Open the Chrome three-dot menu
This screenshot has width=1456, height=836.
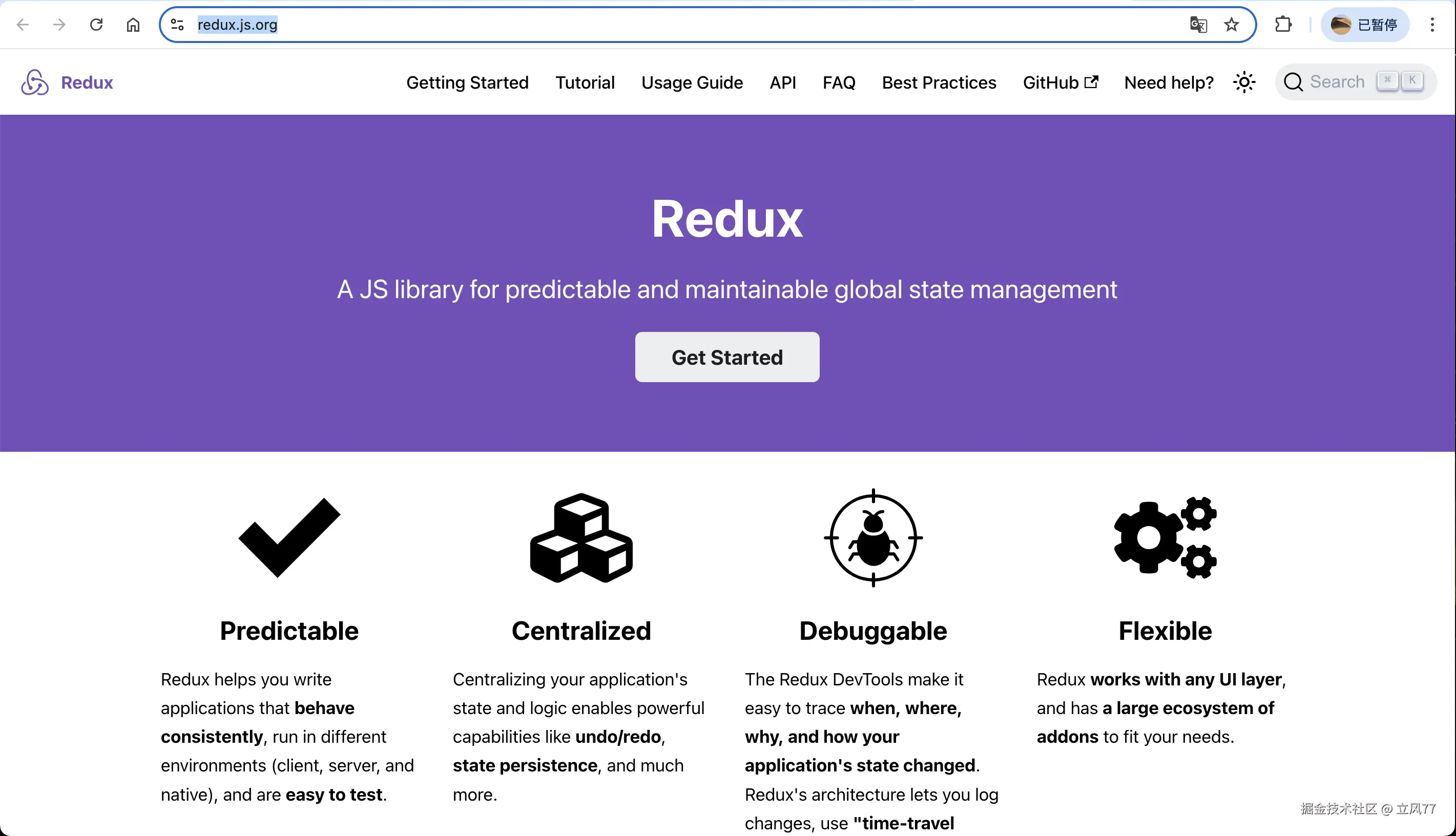pos(1432,25)
